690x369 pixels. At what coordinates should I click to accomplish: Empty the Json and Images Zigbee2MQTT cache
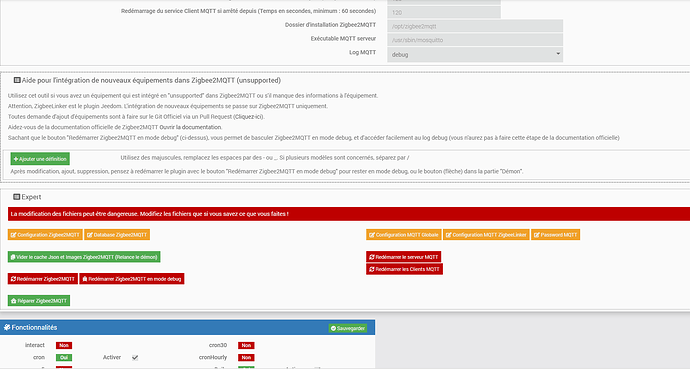coord(84,257)
